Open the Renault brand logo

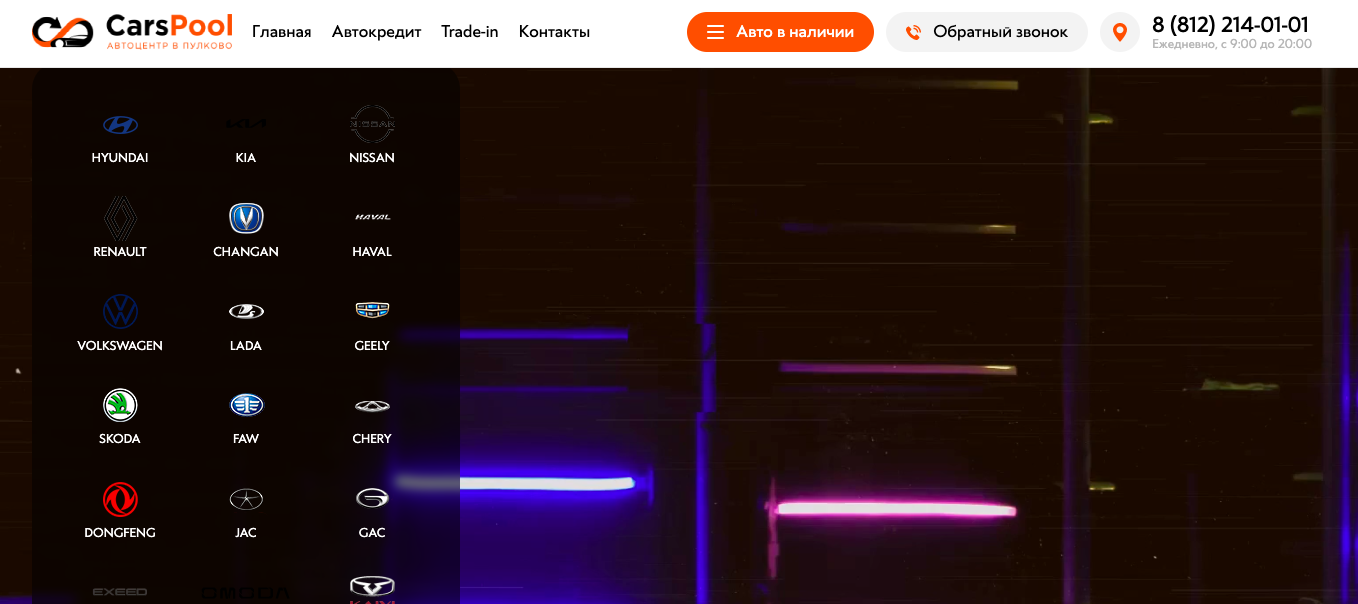click(x=120, y=217)
